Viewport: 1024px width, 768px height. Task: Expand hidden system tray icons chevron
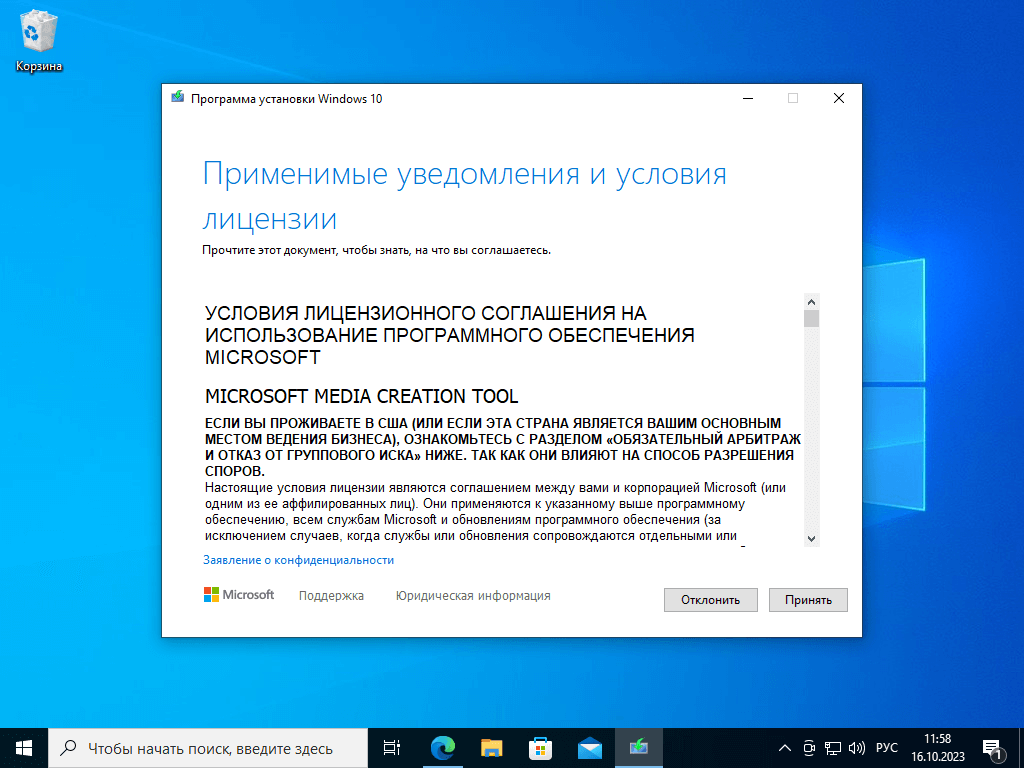point(785,748)
